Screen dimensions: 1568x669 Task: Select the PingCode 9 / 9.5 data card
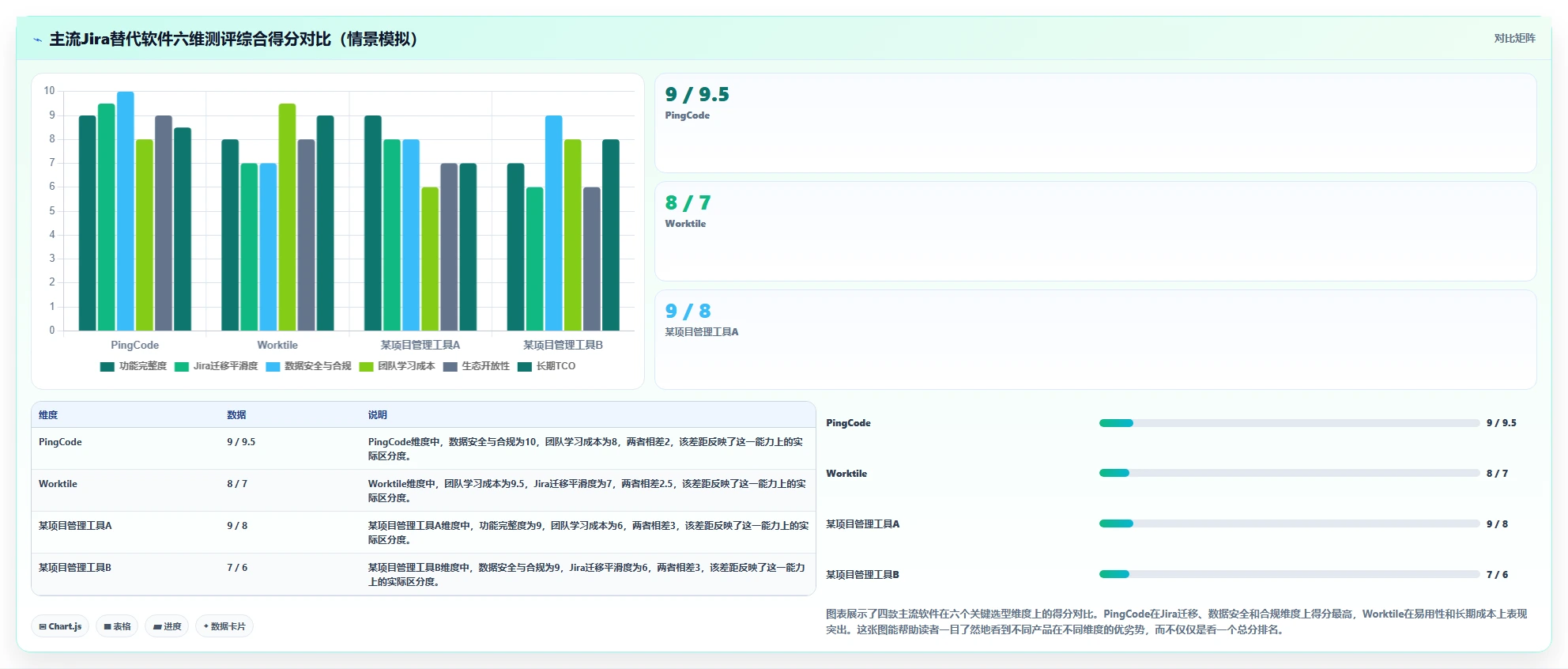click(1095, 123)
